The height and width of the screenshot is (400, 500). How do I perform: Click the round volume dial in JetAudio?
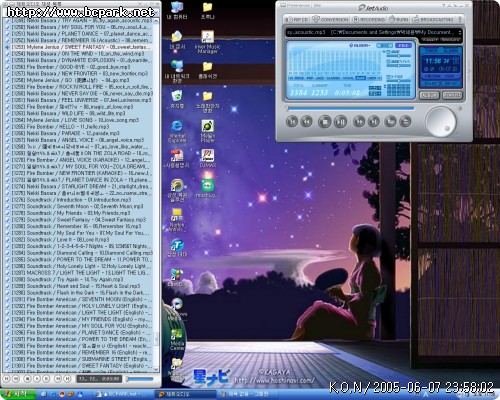[440, 122]
